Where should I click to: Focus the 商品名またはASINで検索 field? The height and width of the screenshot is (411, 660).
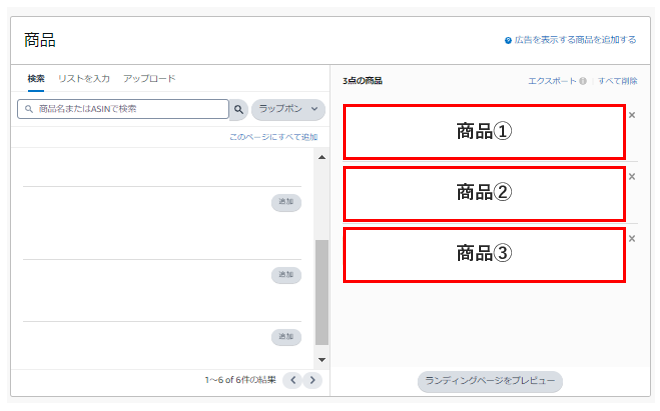pos(123,109)
